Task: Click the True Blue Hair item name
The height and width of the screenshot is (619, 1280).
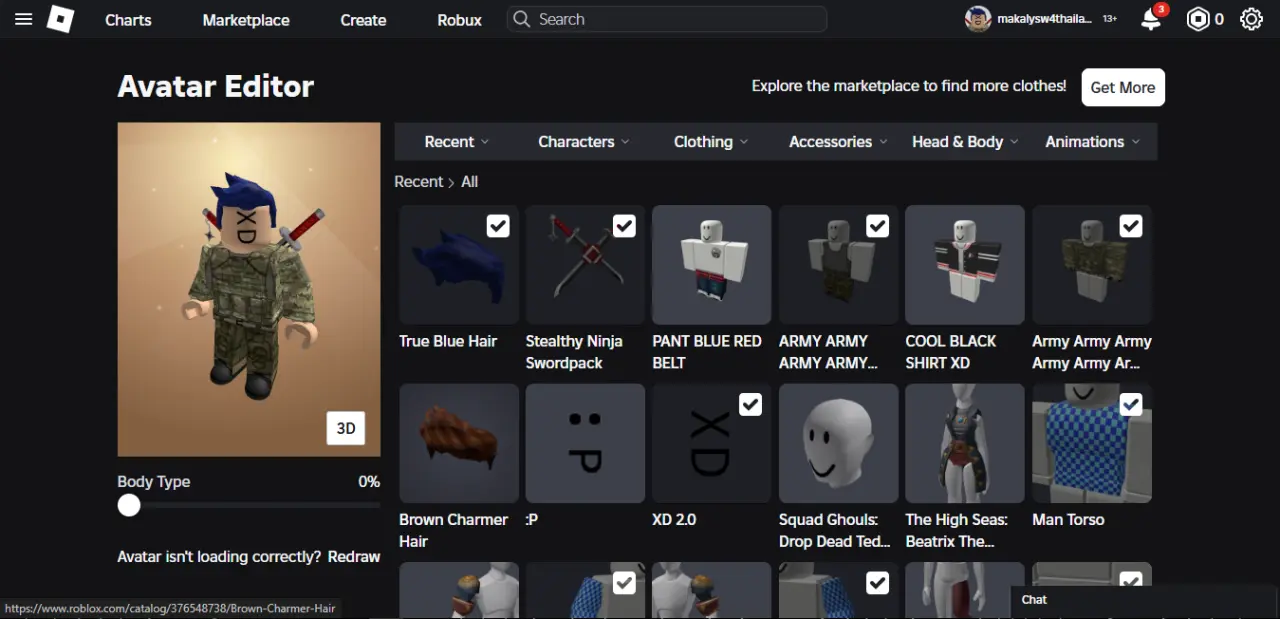Action: (448, 341)
